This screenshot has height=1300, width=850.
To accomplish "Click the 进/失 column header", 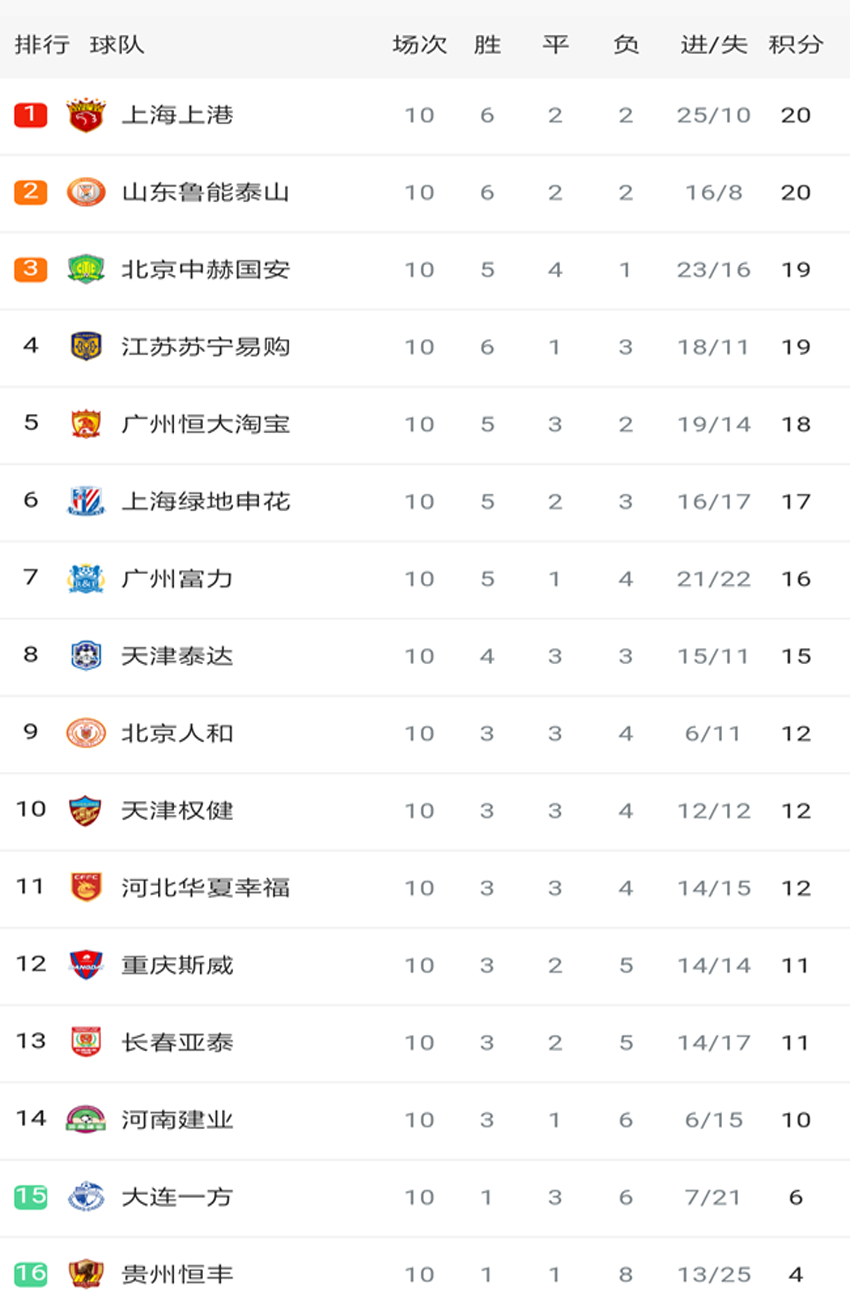I will [x=714, y=45].
